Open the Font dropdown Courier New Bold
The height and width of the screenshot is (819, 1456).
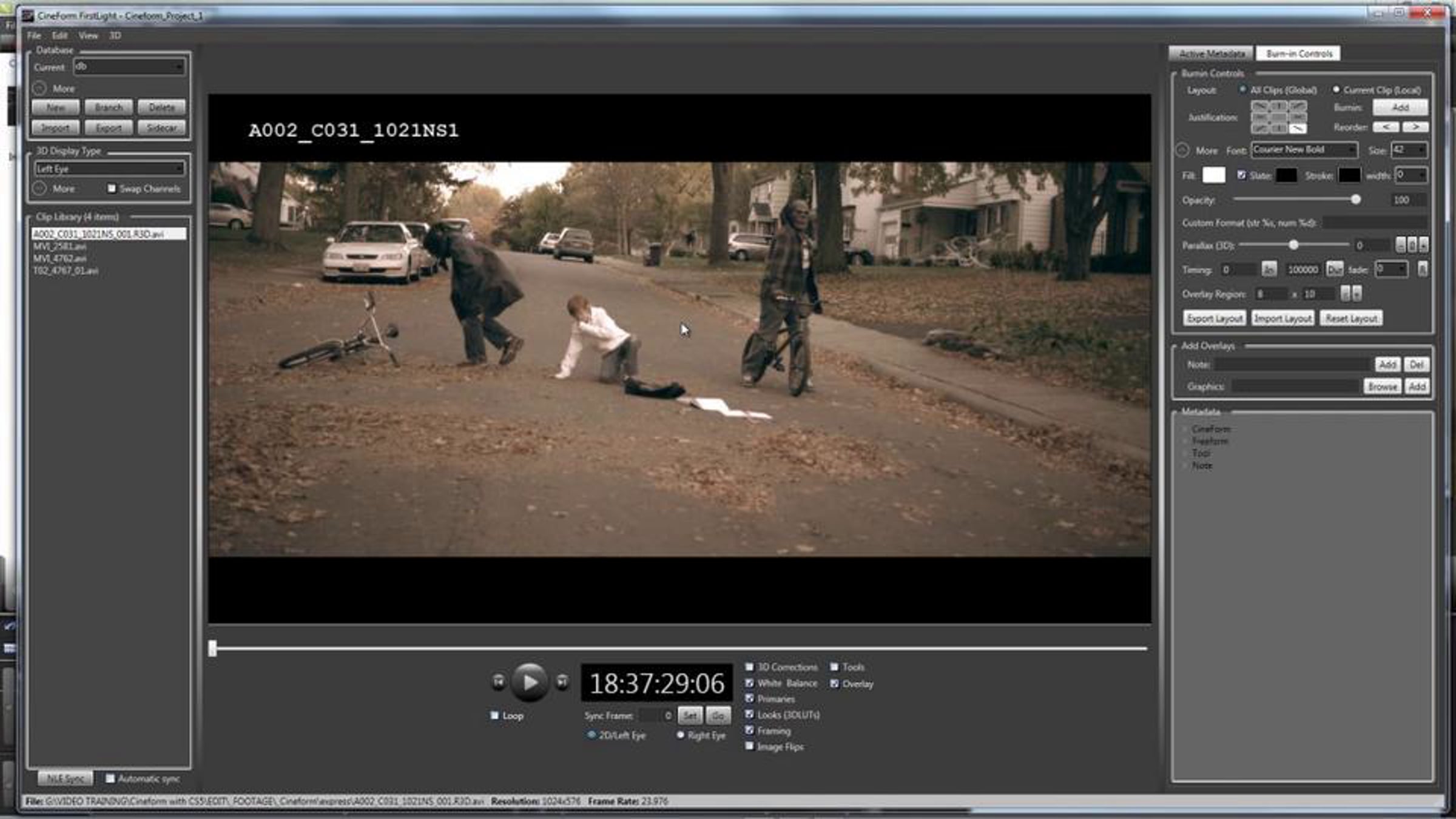coord(1304,150)
